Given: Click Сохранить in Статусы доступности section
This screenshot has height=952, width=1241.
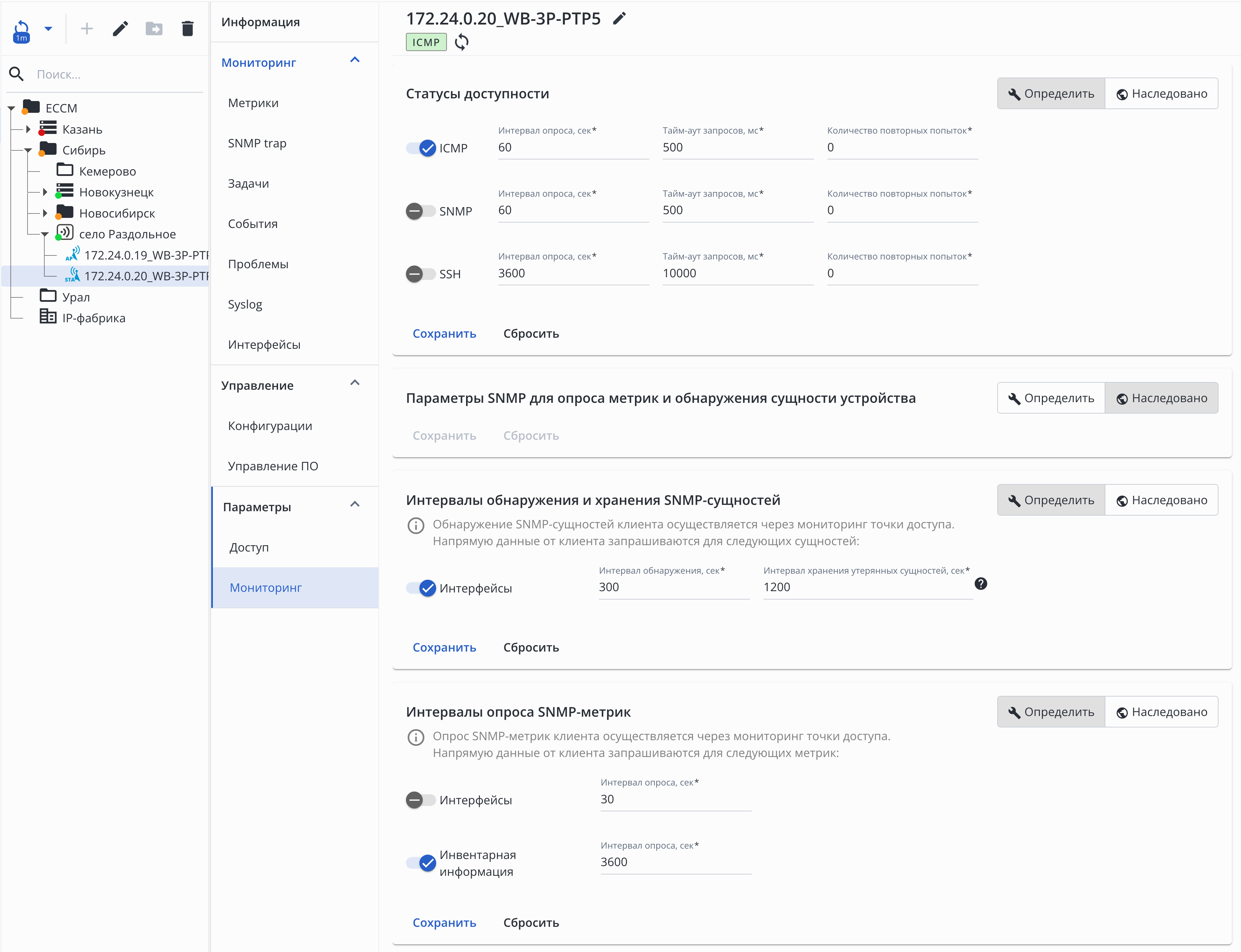Looking at the screenshot, I should (444, 334).
